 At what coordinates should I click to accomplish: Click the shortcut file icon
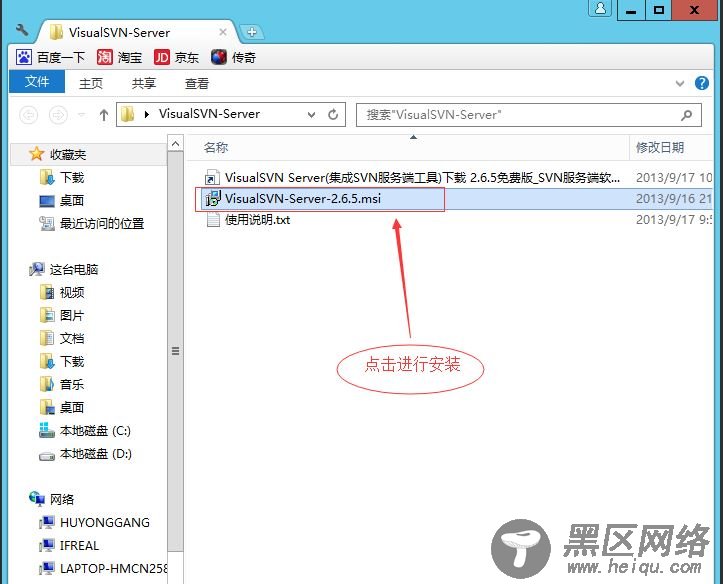point(212,178)
